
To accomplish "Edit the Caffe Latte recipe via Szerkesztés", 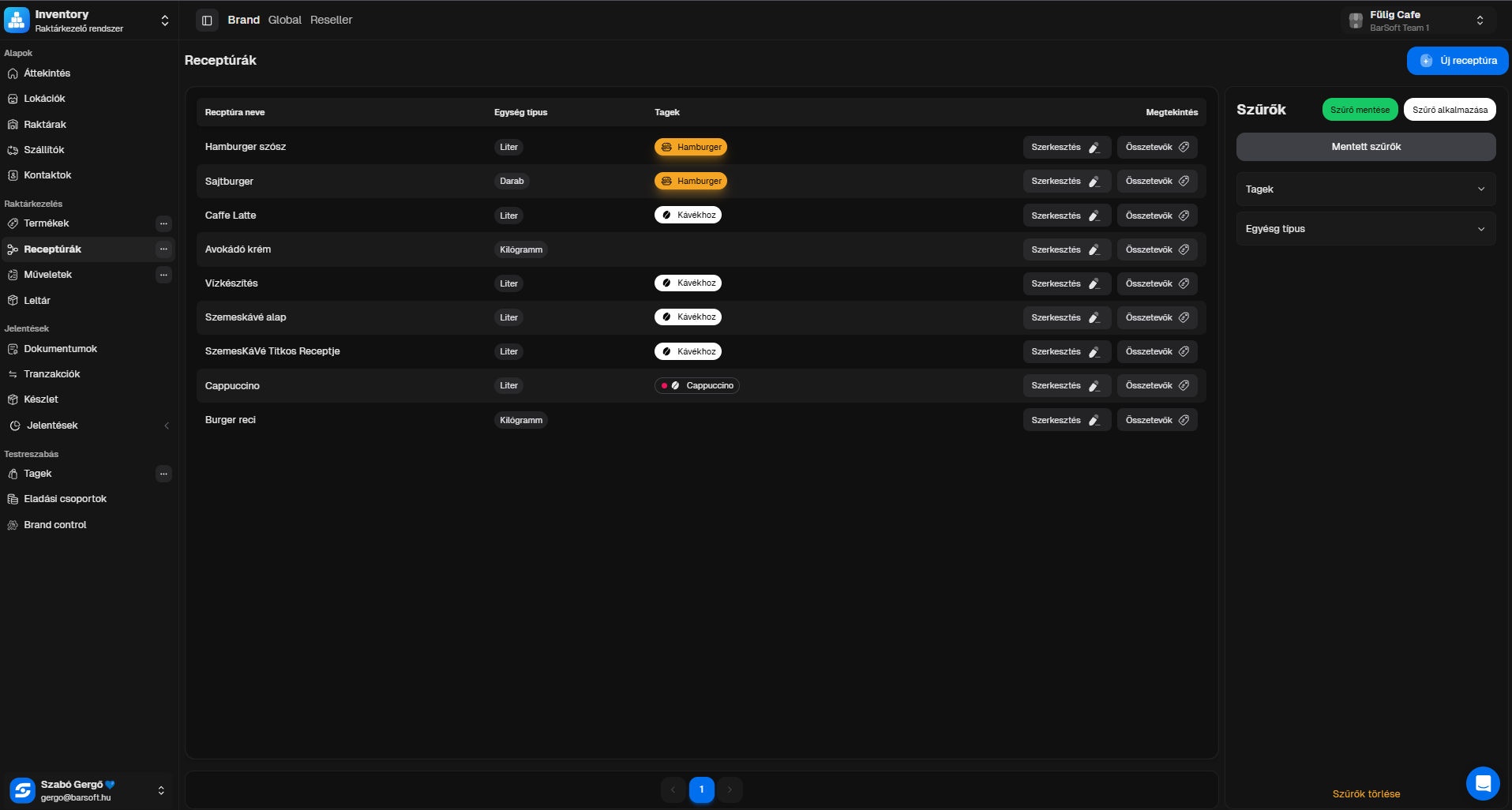I will 1066,216.
